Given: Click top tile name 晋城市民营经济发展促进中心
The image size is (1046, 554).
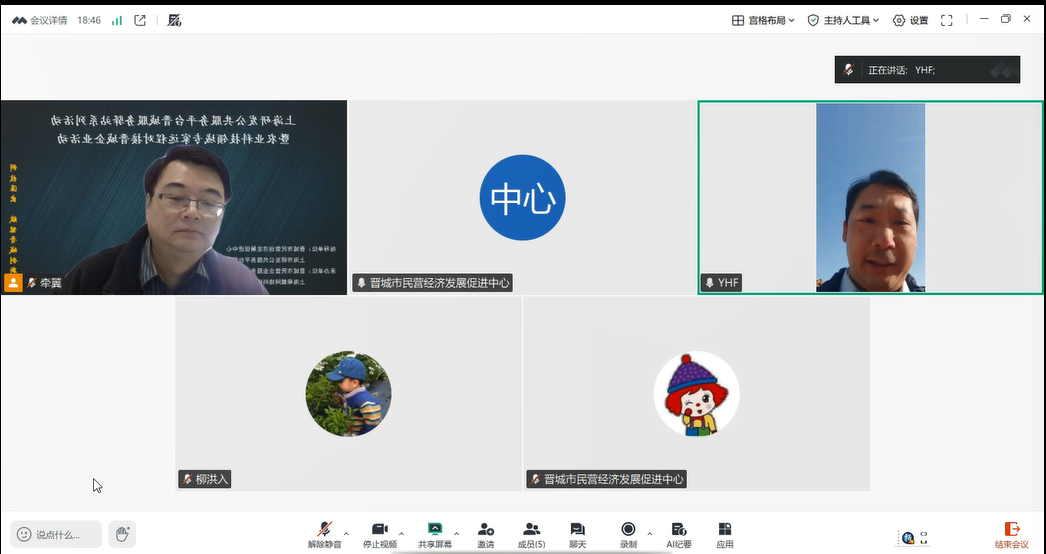Looking at the screenshot, I should [x=440, y=283].
